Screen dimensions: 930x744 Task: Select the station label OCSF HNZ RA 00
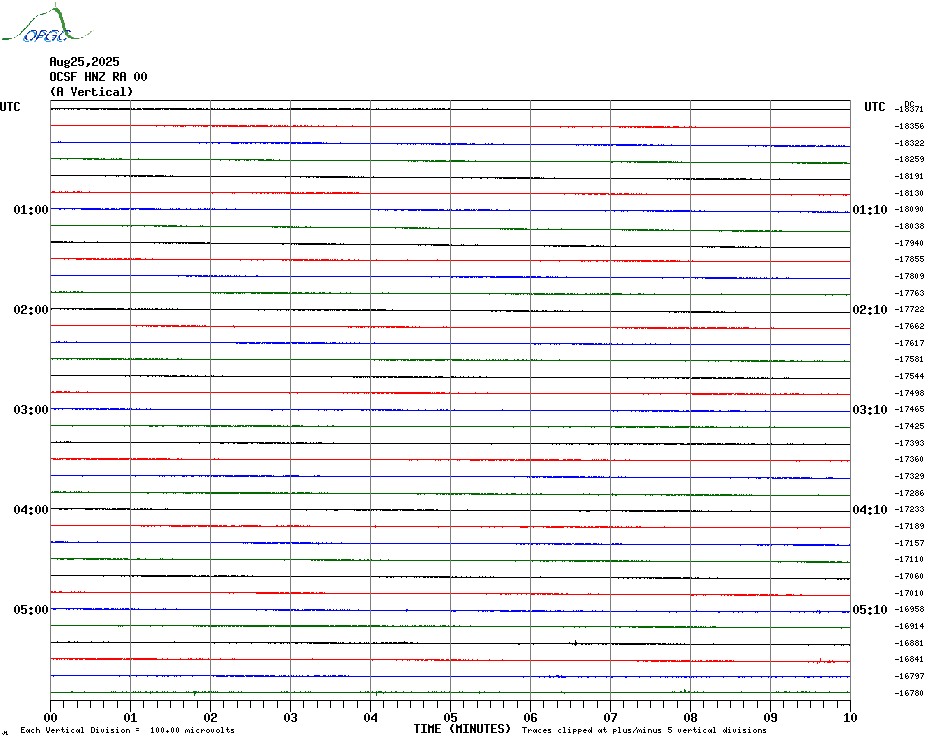(98, 77)
